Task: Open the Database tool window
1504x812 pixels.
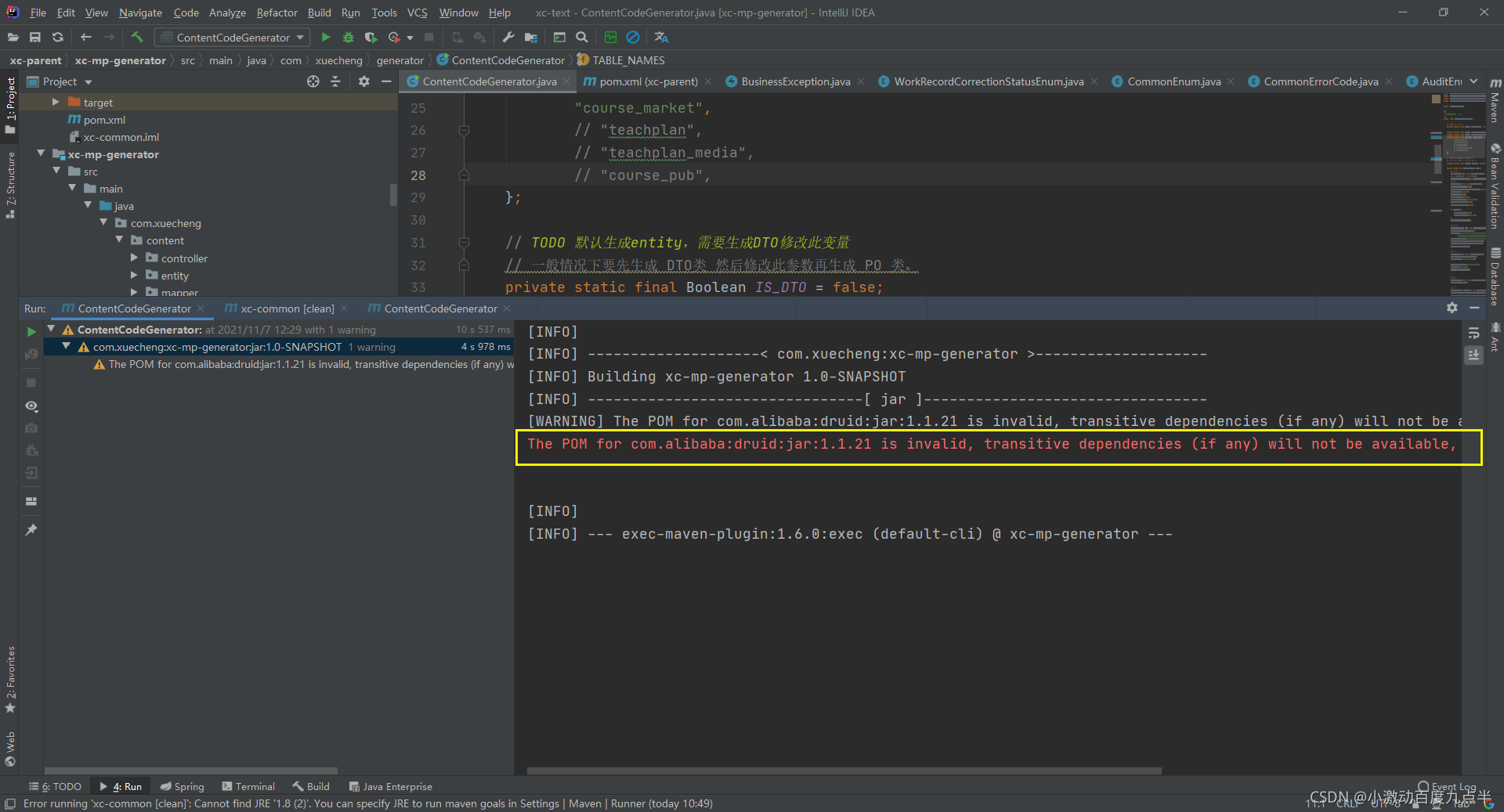Action: [1495, 276]
